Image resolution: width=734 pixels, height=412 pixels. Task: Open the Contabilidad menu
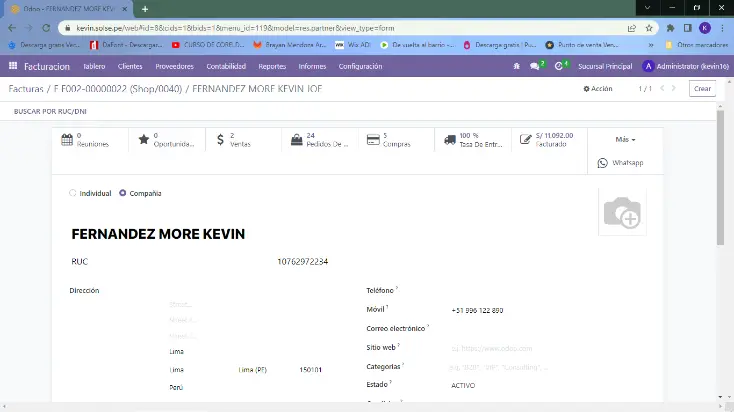[226, 66]
